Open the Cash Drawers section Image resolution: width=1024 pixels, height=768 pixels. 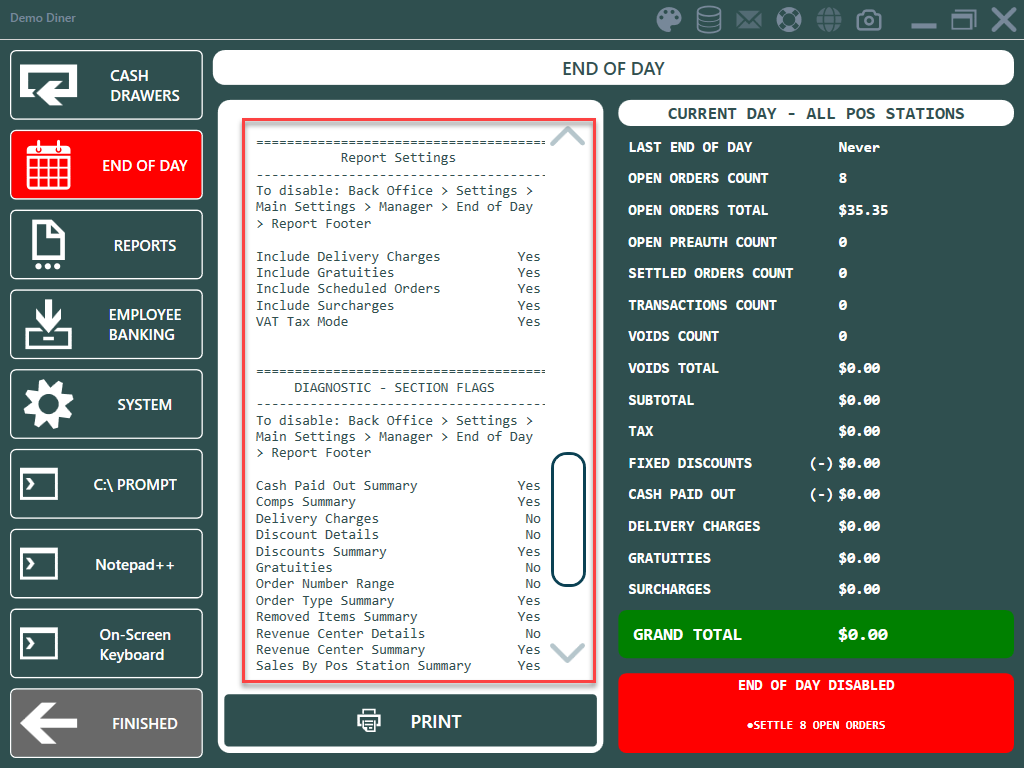106,86
